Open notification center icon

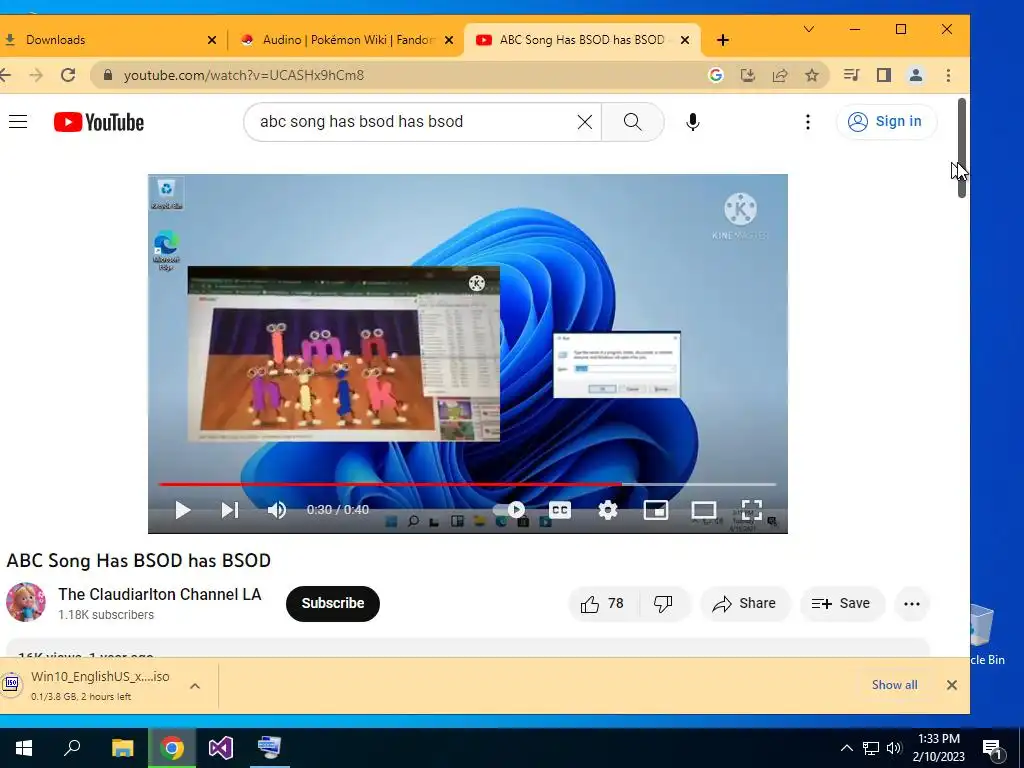click(x=991, y=748)
